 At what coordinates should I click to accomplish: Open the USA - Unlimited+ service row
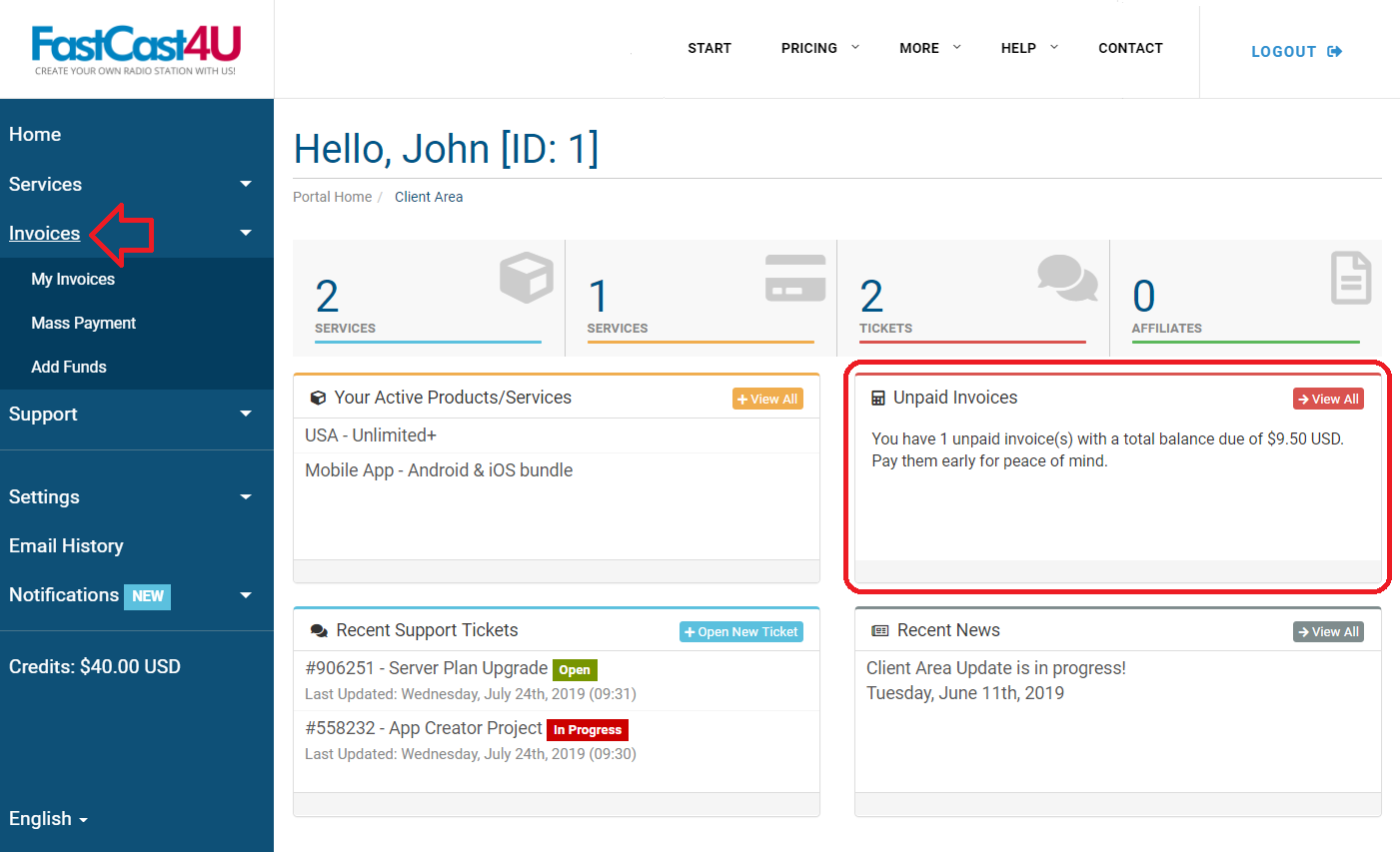pyautogui.click(x=557, y=435)
